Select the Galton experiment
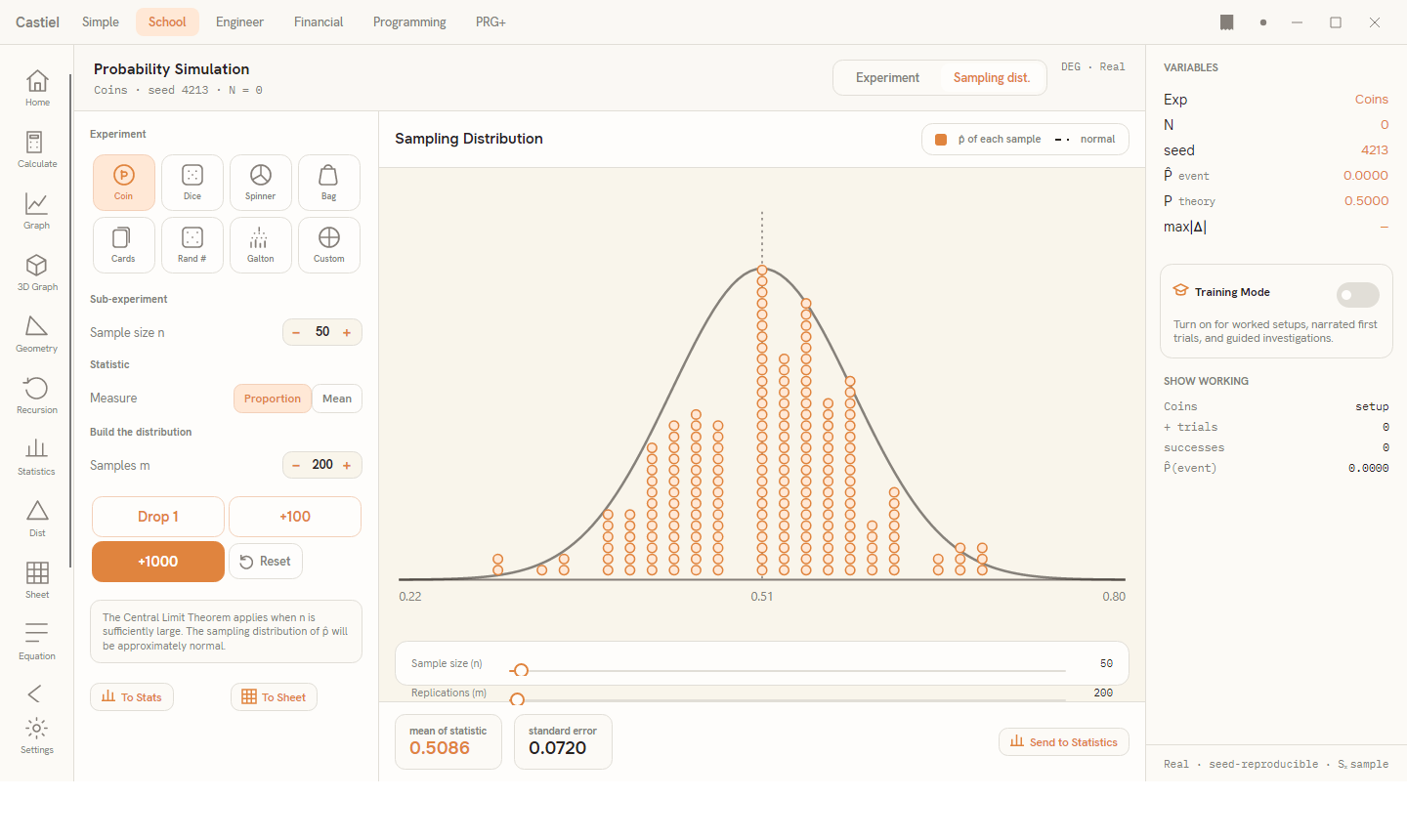 (261, 245)
